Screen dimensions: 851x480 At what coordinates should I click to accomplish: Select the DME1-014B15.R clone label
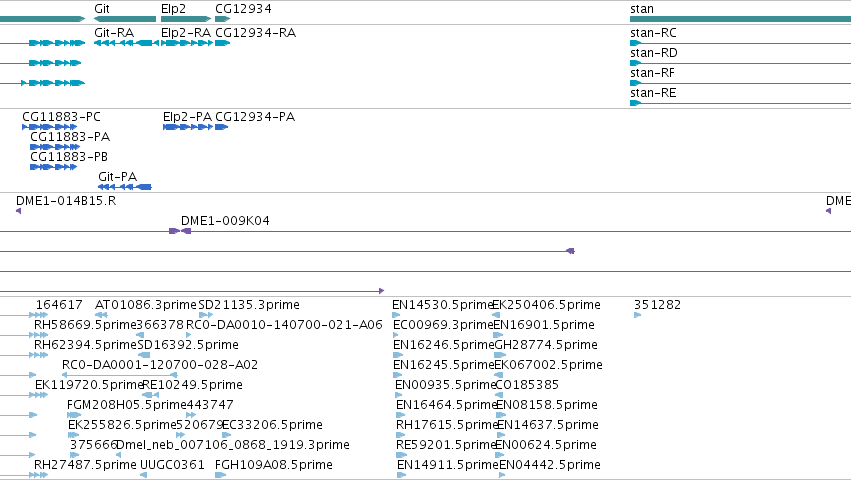click(x=66, y=201)
